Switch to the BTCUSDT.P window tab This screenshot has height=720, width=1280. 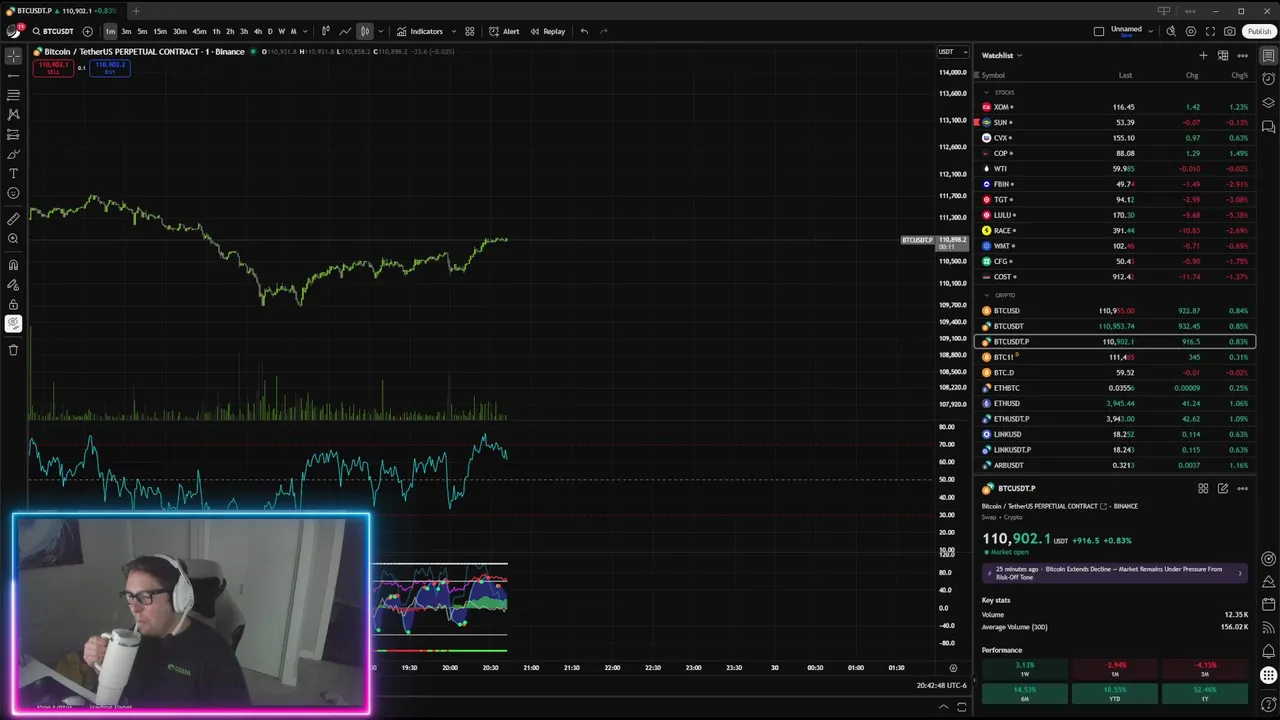(62, 11)
